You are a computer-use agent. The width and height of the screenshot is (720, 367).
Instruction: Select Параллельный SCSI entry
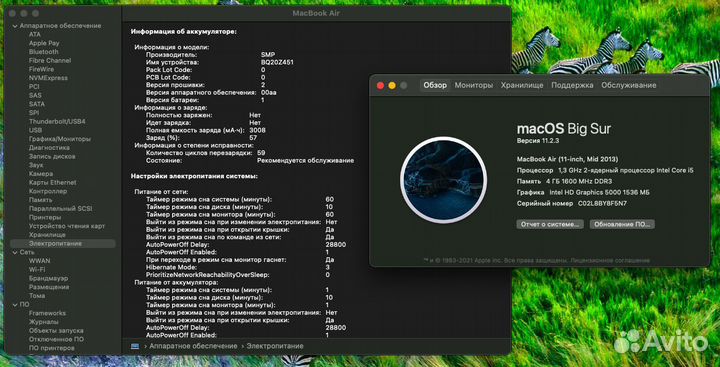point(60,209)
